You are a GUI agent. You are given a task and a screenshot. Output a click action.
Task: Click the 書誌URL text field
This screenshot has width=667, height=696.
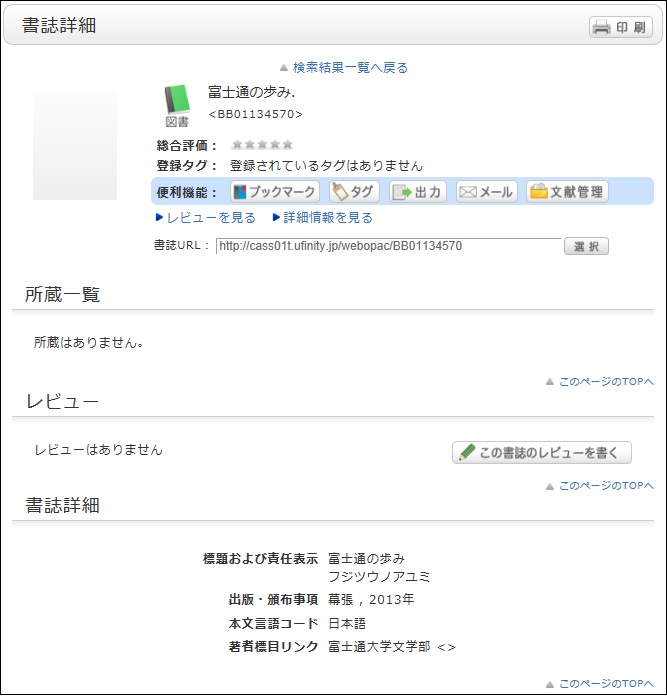(x=388, y=246)
